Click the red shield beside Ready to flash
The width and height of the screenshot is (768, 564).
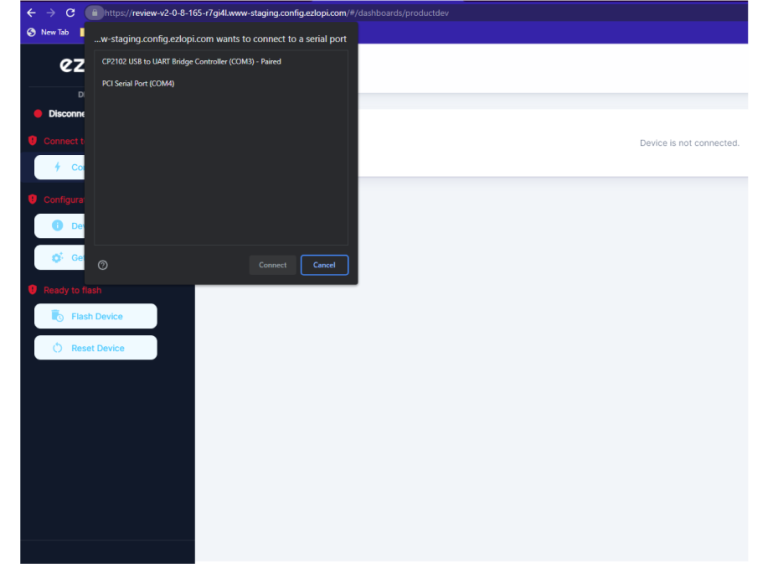[x=32, y=290]
